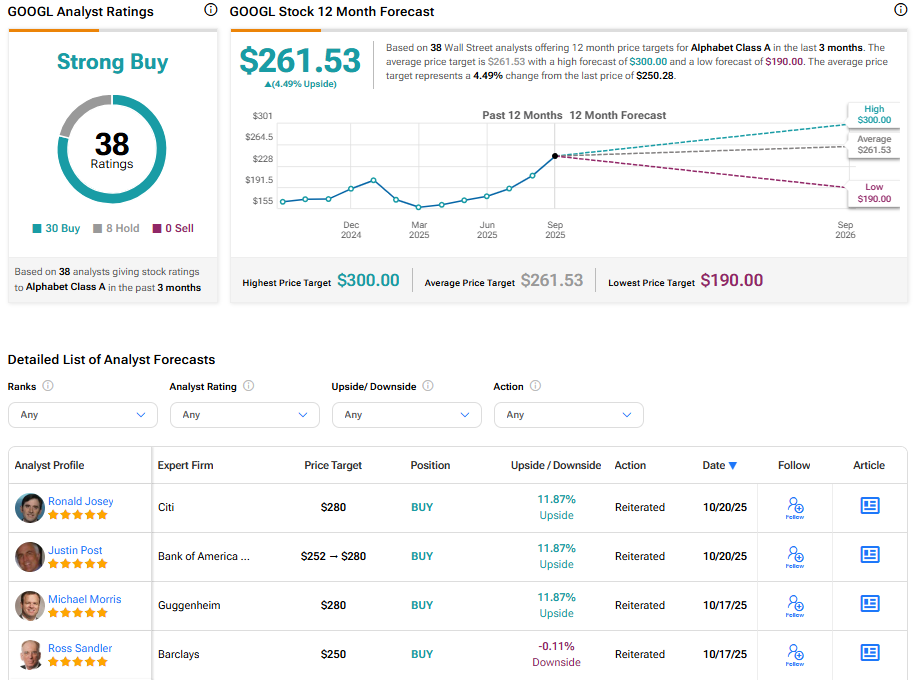This screenshot has height=680, width=913.
Task: Open Ronald Josey's analyst profile link
Action: point(81,501)
